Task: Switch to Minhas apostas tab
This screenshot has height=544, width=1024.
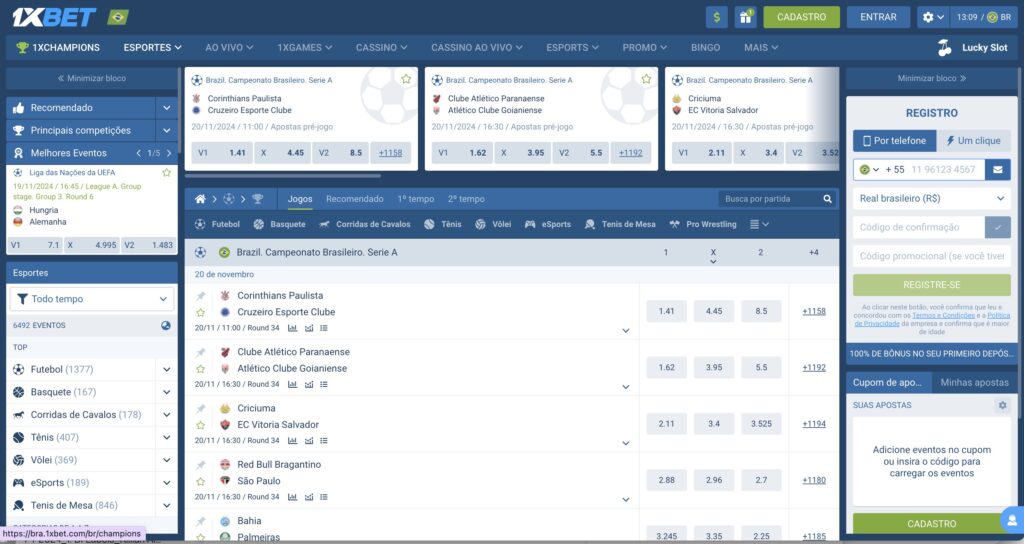Action: (x=974, y=383)
